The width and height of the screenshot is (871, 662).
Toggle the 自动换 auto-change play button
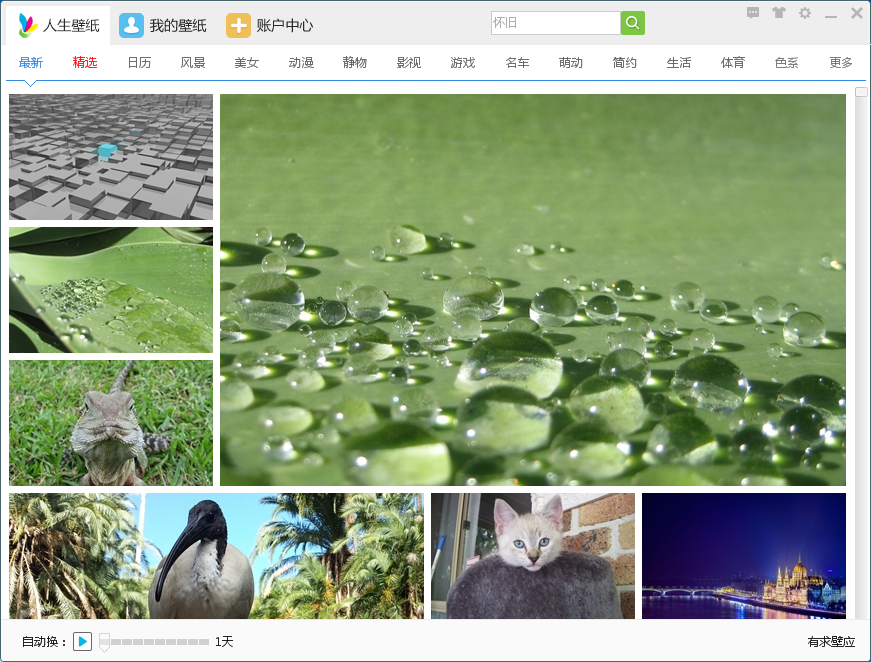[82, 641]
